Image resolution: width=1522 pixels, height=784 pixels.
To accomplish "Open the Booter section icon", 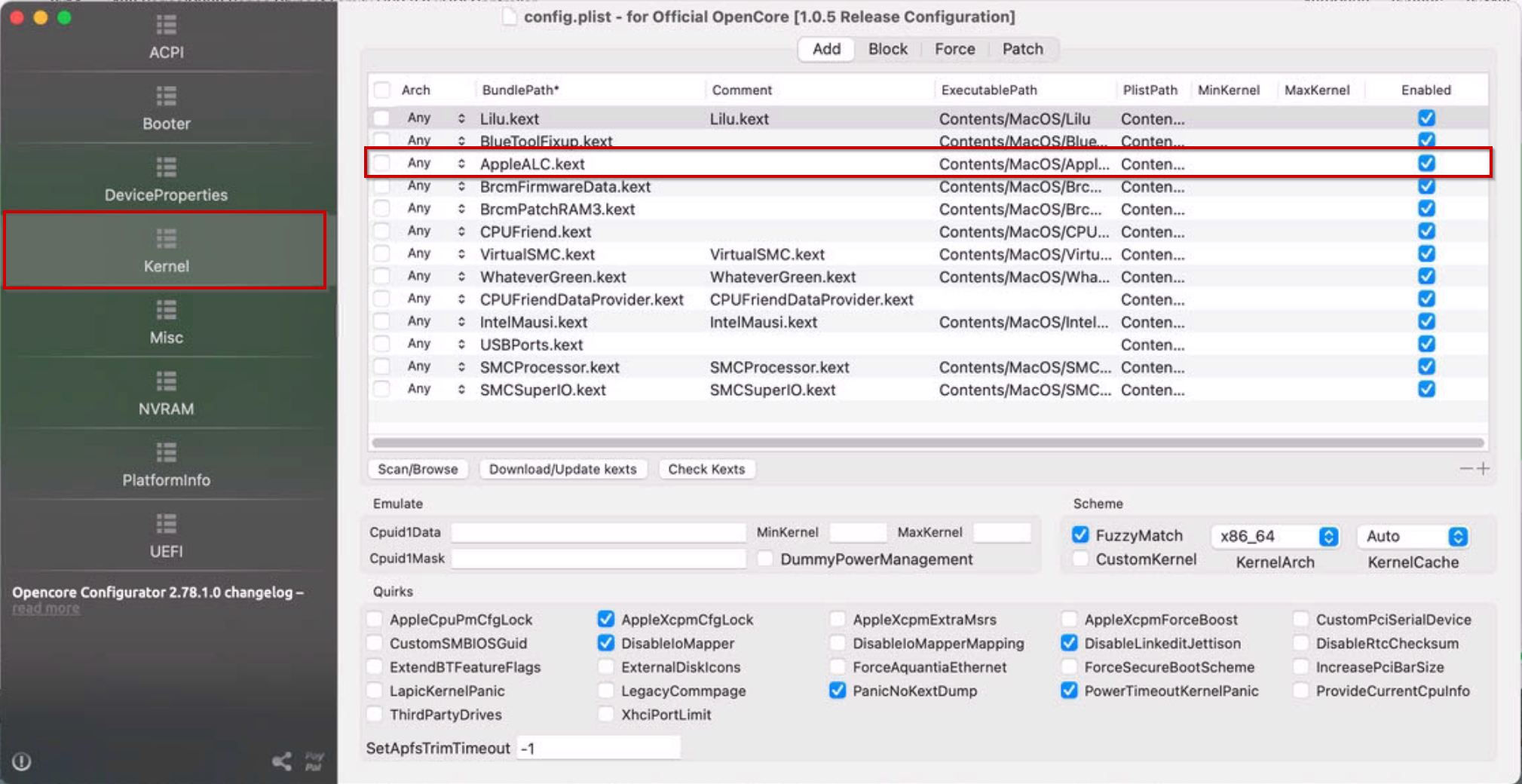I will [x=166, y=96].
